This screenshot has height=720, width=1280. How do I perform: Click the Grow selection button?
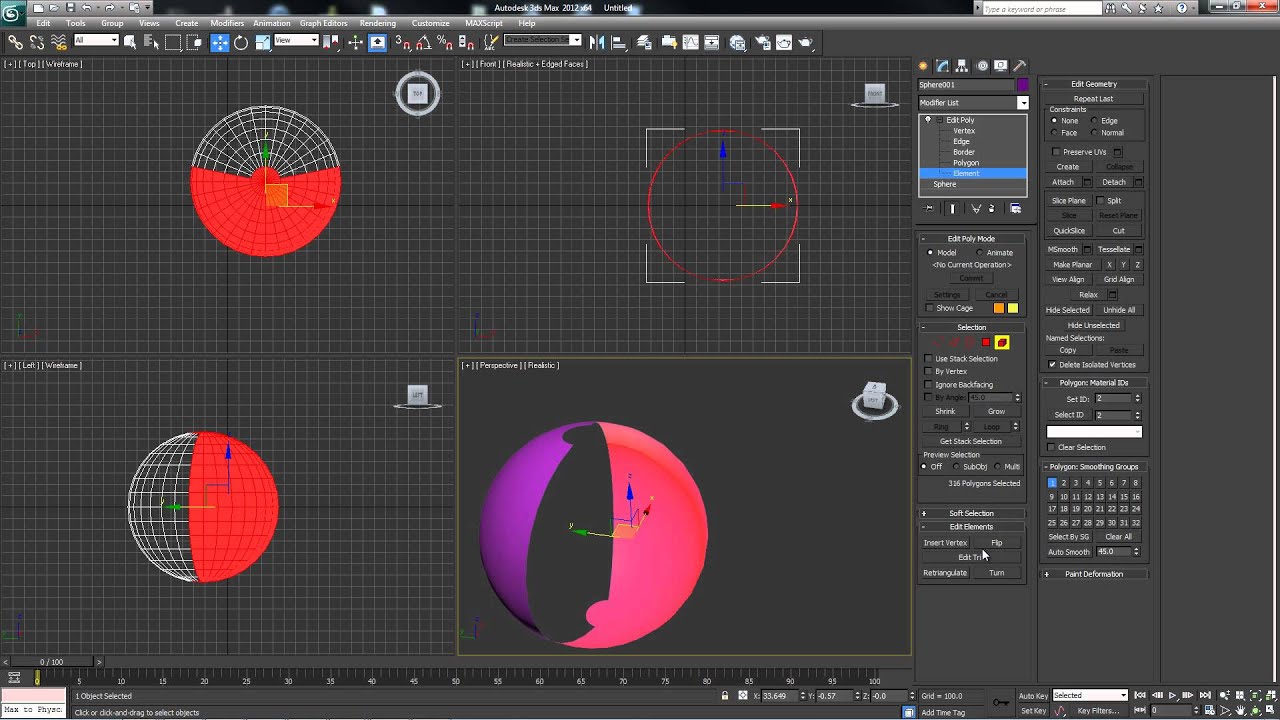tap(997, 412)
